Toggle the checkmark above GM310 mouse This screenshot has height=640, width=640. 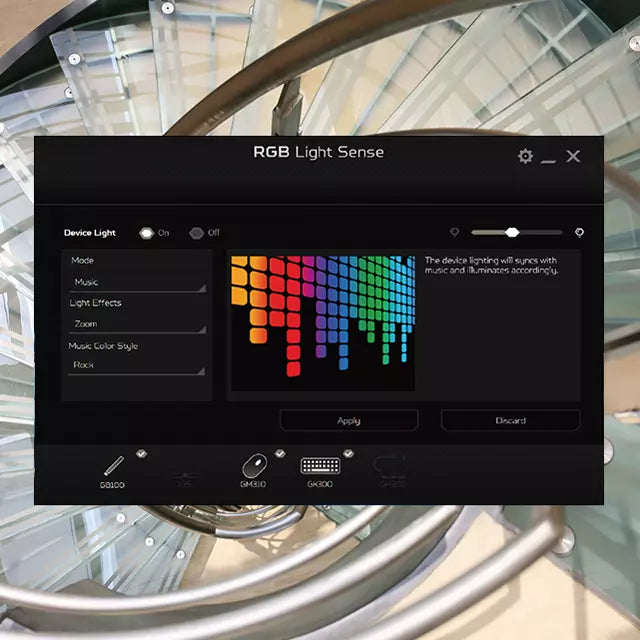pos(280,453)
